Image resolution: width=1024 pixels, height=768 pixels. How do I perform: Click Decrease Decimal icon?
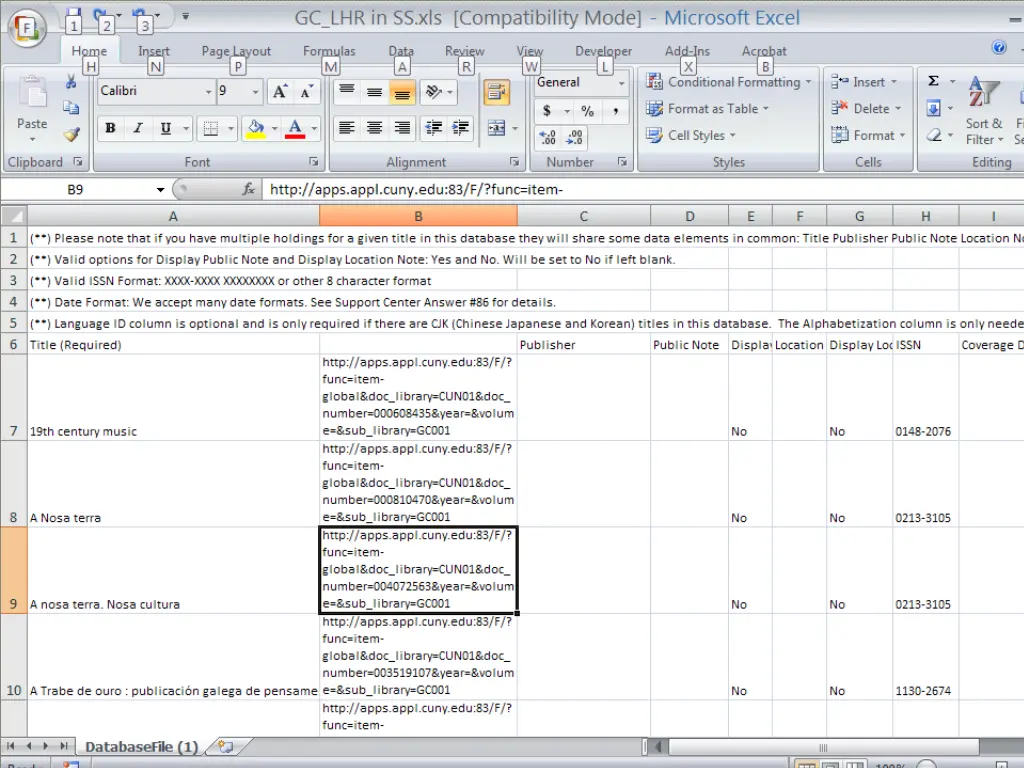pos(575,136)
